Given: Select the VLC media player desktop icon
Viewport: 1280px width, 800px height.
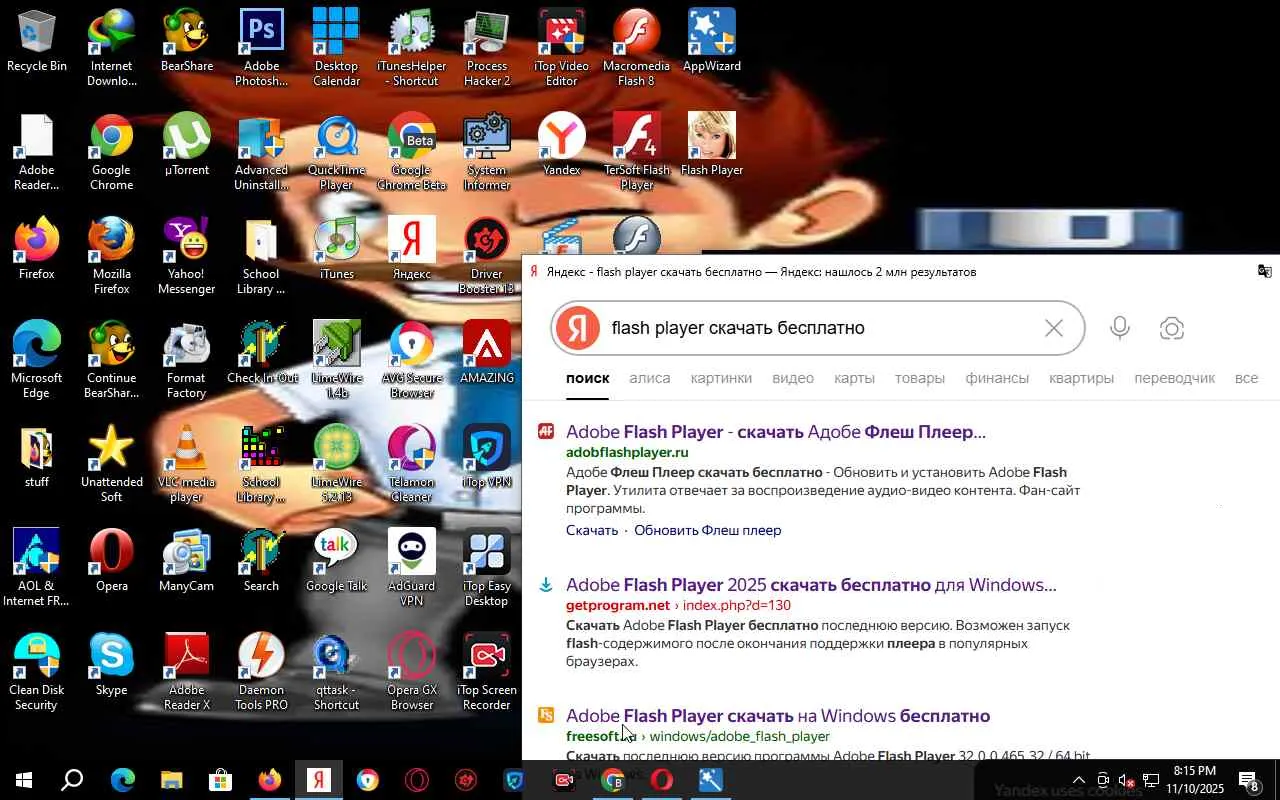Looking at the screenshot, I should (x=187, y=464).
